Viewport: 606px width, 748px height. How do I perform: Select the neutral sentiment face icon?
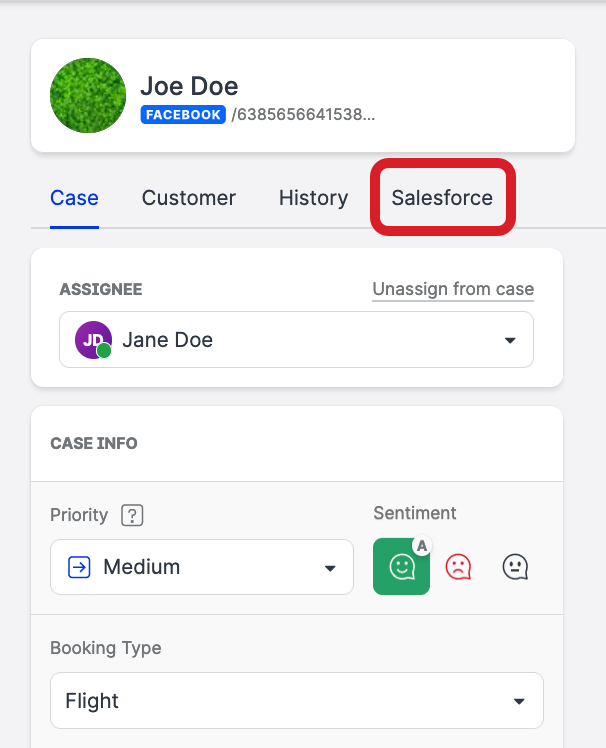(x=514, y=567)
